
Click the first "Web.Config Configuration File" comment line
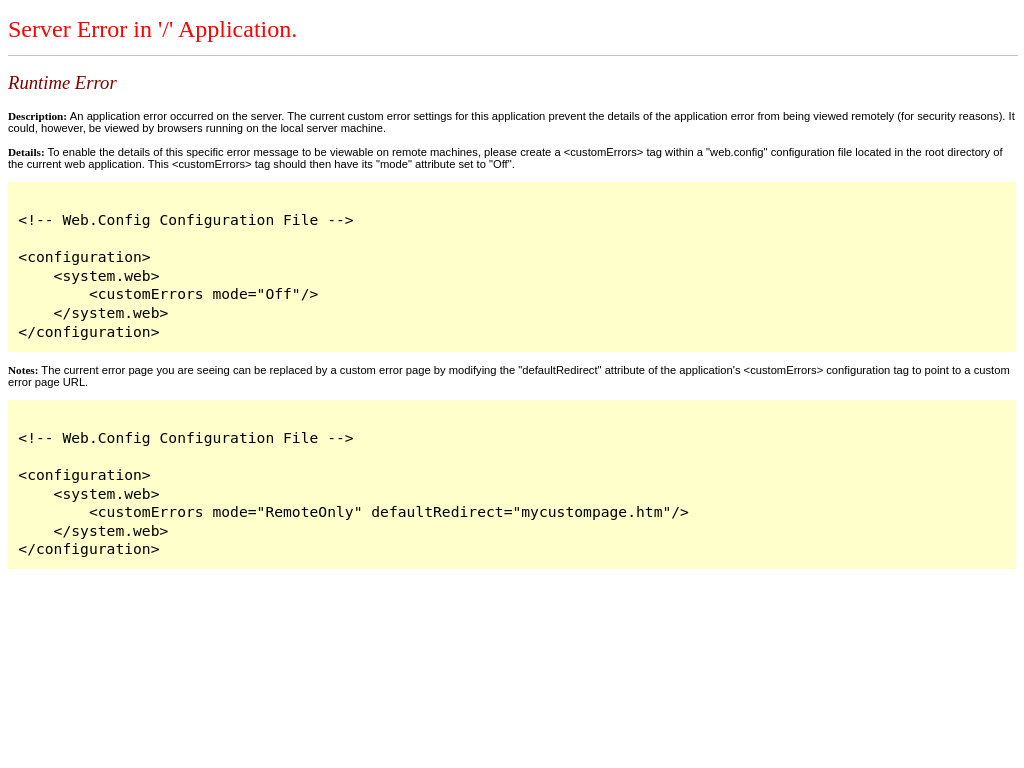coord(186,220)
